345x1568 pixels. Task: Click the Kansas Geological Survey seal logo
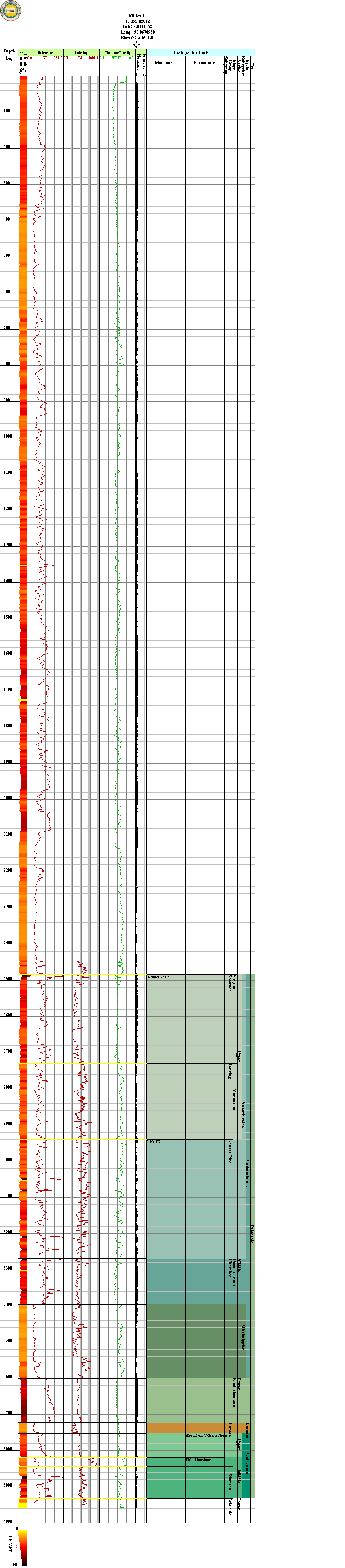pos(10,10)
